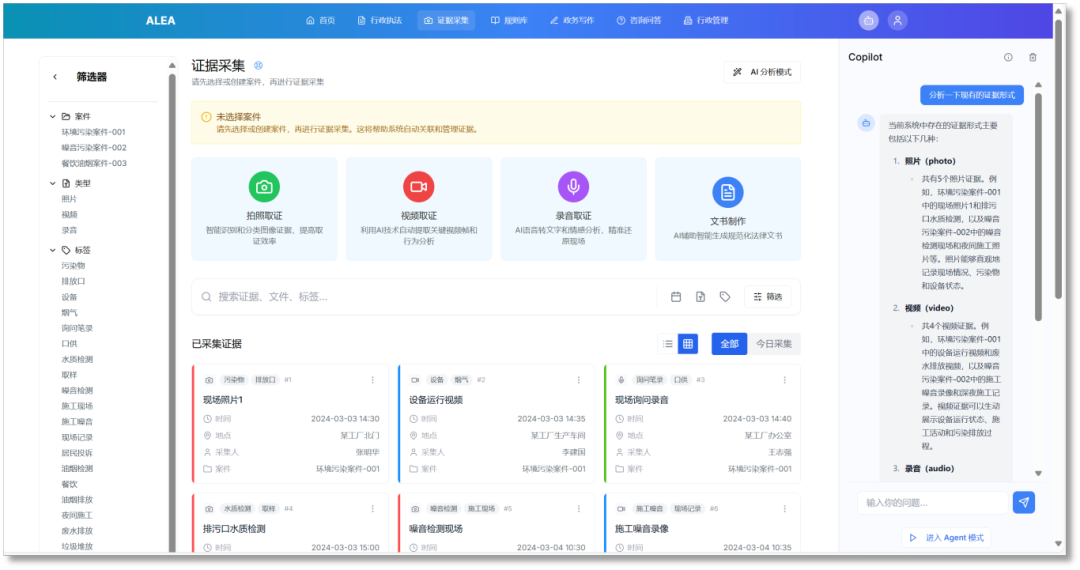Click the file type filter icon in search bar
Image resolution: width=1080 pixels, height=570 pixels.
[x=700, y=297]
